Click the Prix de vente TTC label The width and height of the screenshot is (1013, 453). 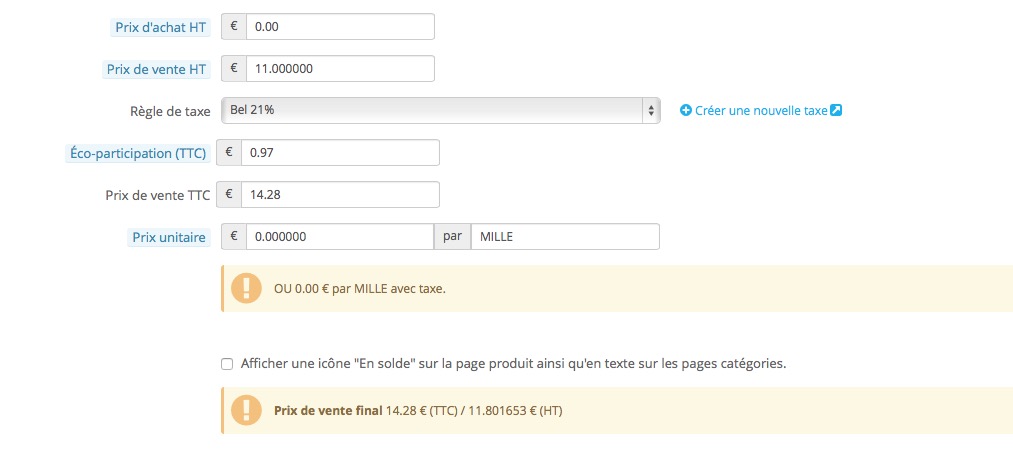pos(158,195)
